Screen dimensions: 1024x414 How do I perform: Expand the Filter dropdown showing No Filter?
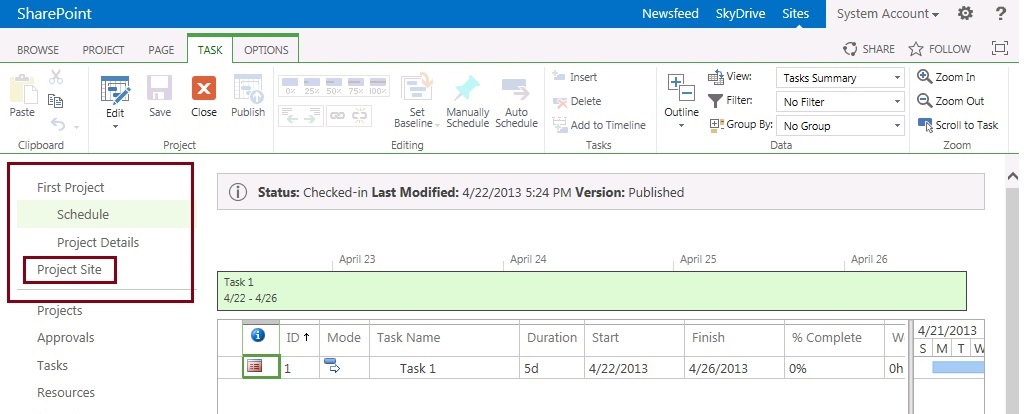coord(840,102)
